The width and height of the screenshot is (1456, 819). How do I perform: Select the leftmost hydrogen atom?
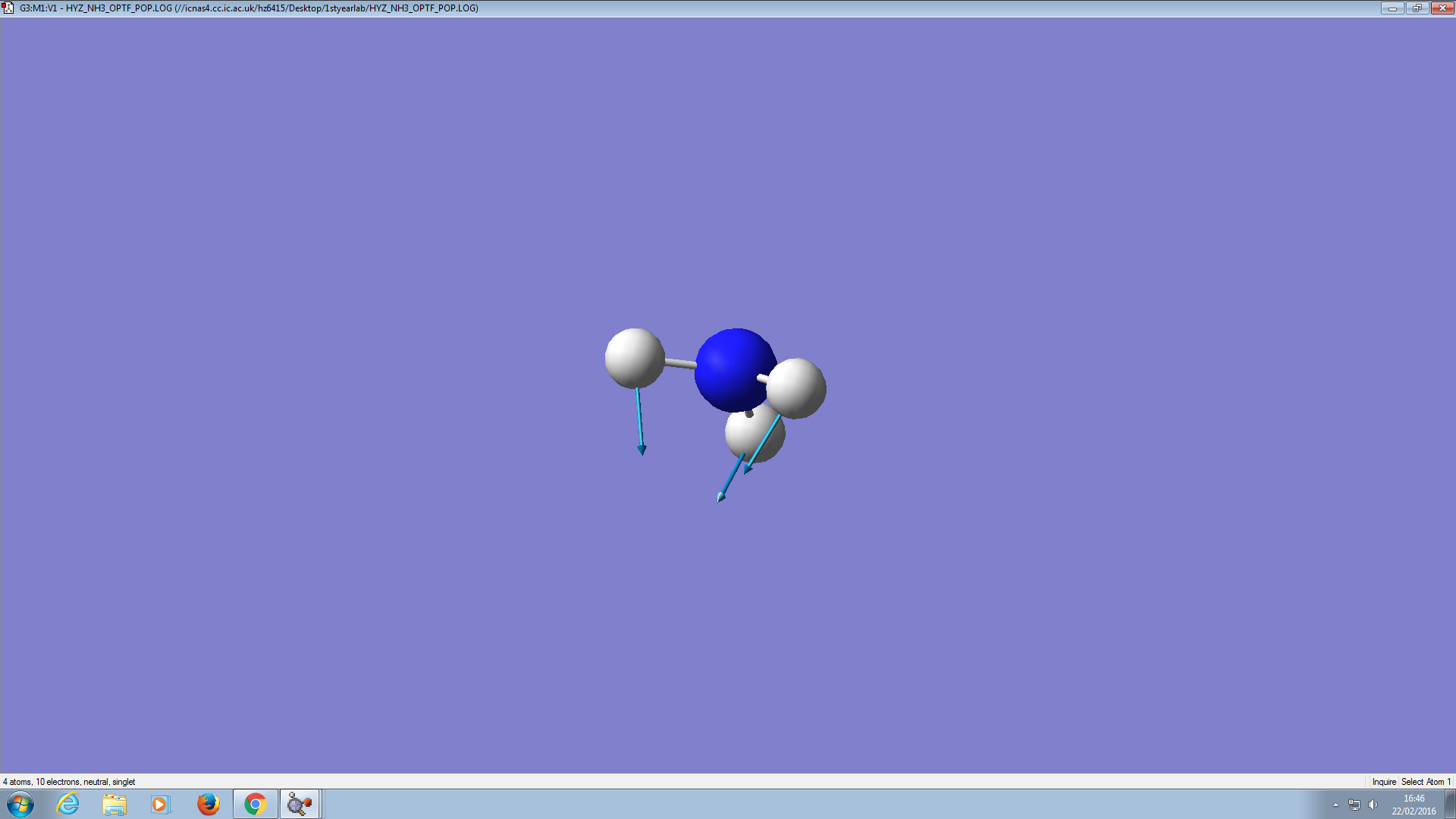coord(634,357)
